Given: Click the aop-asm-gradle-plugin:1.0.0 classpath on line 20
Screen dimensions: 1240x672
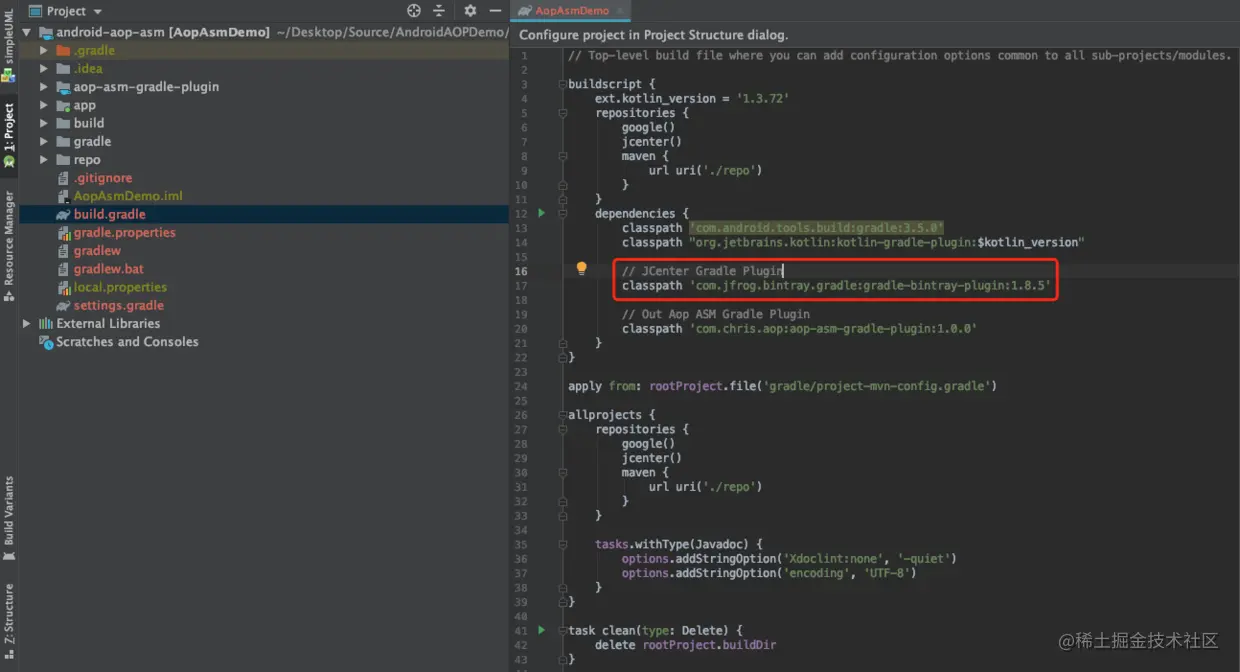Looking at the screenshot, I should click(x=832, y=328).
